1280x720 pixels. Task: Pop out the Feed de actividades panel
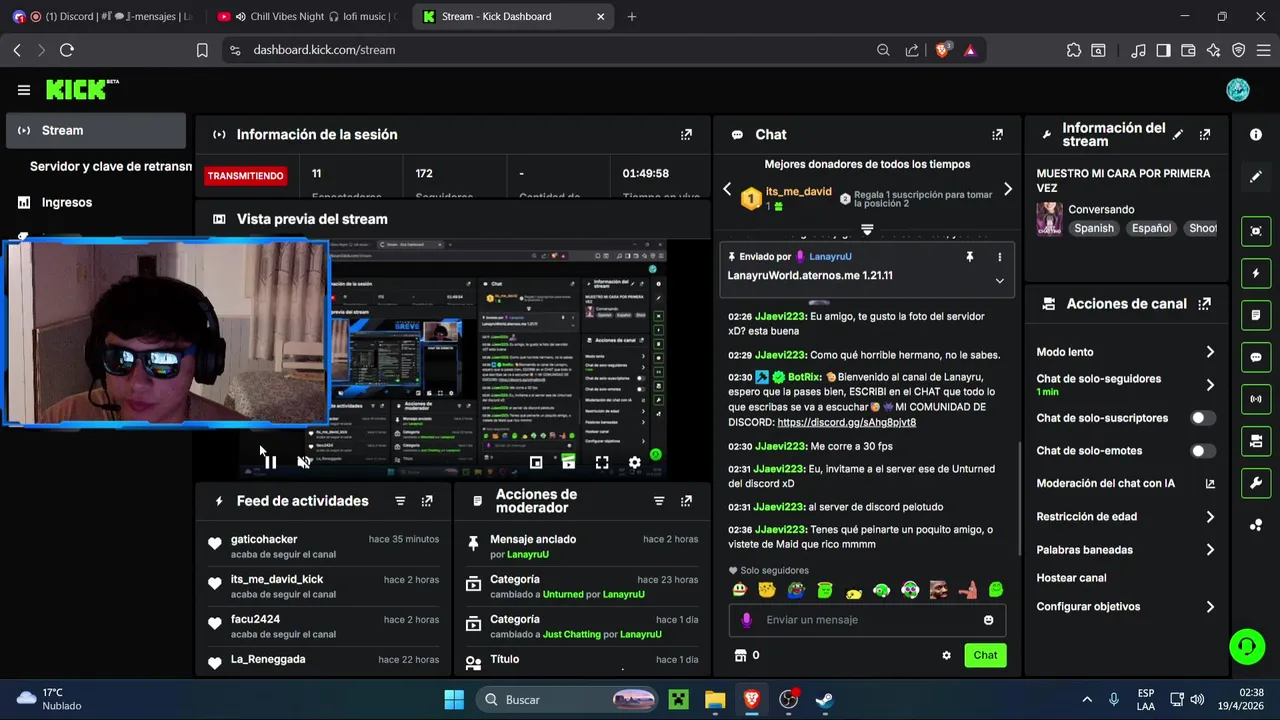427,501
